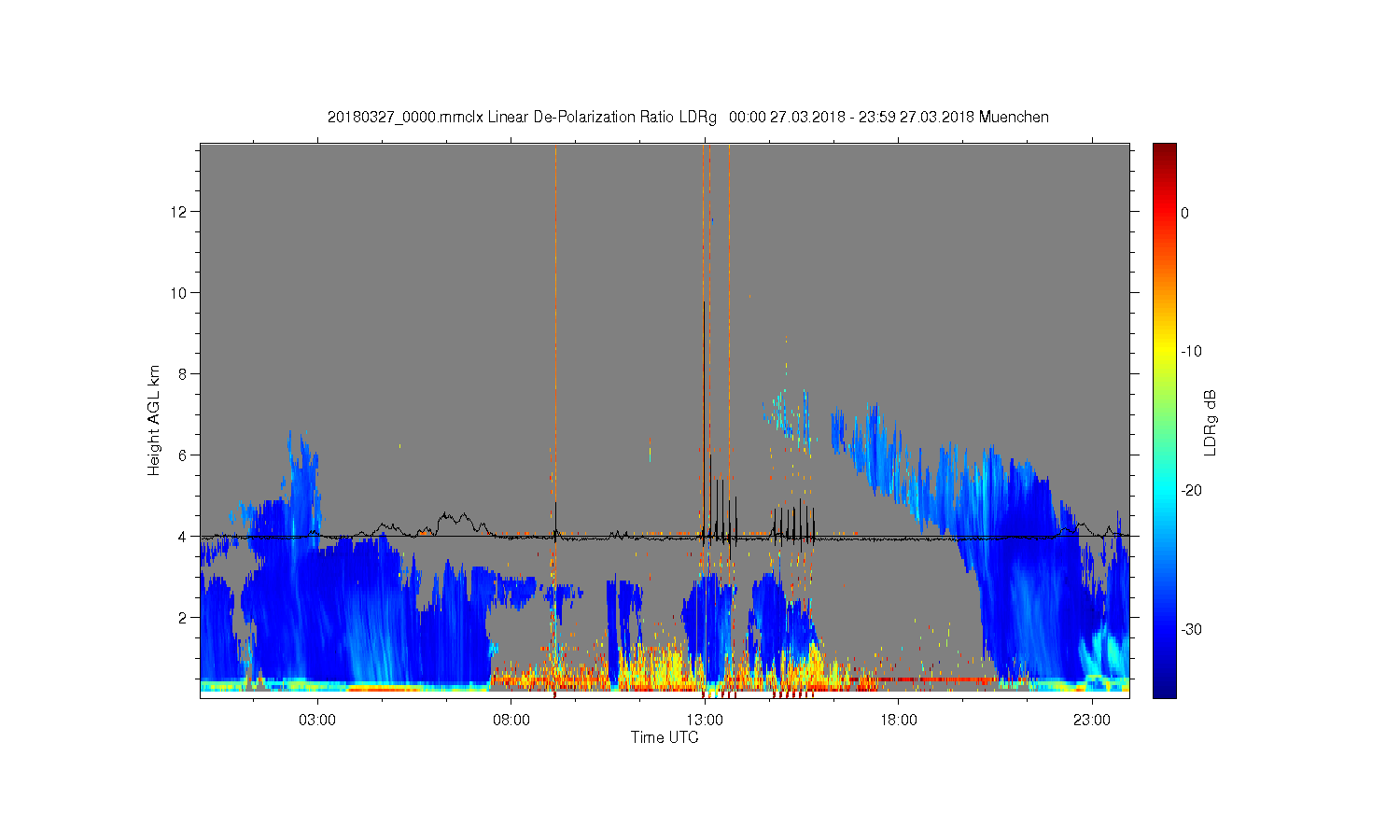The width and height of the screenshot is (1400, 840).
Task: Click the height tick label 6
Action: click(x=184, y=455)
